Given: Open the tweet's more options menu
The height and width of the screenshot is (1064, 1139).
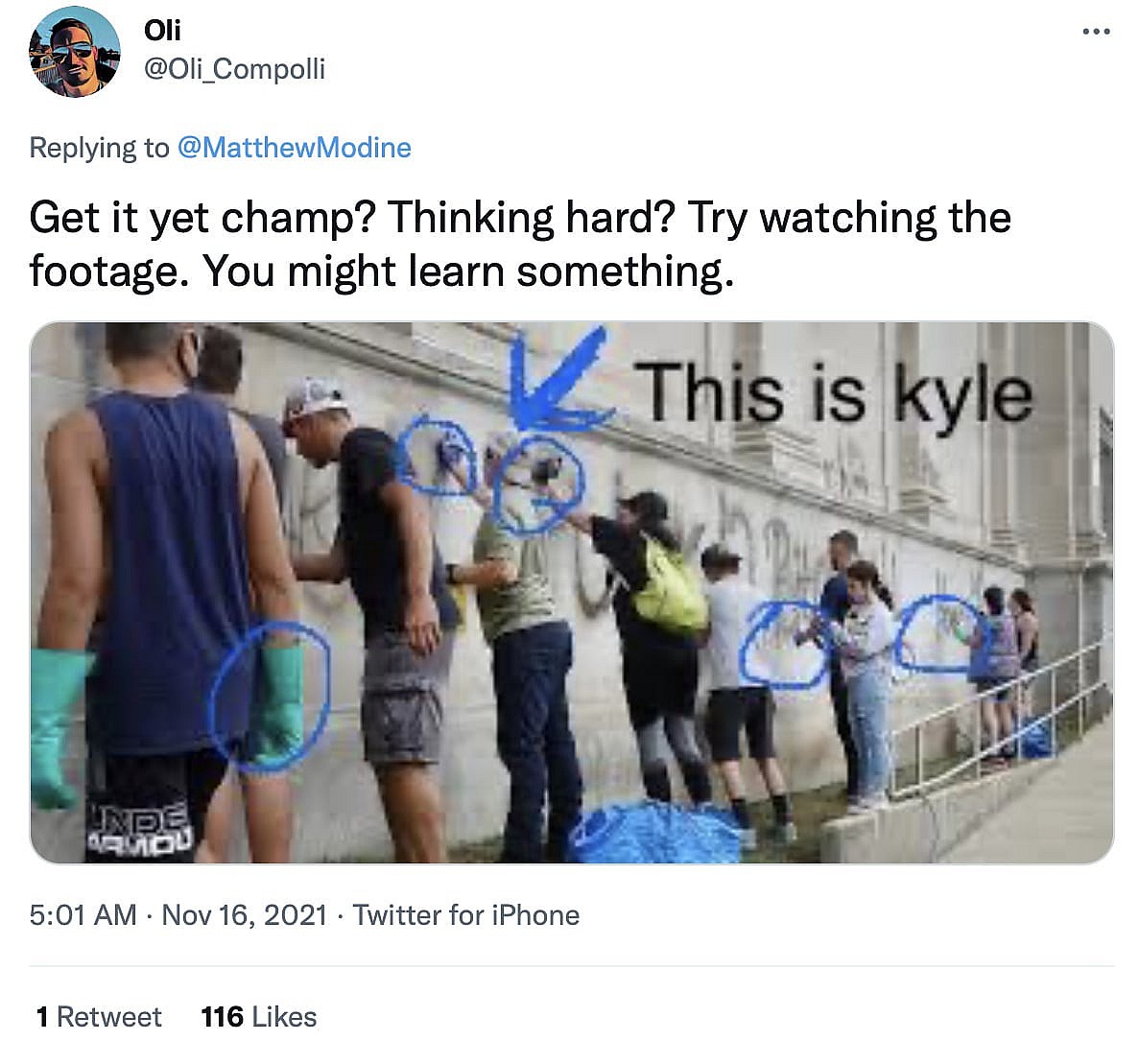Looking at the screenshot, I should [x=1095, y=32].
